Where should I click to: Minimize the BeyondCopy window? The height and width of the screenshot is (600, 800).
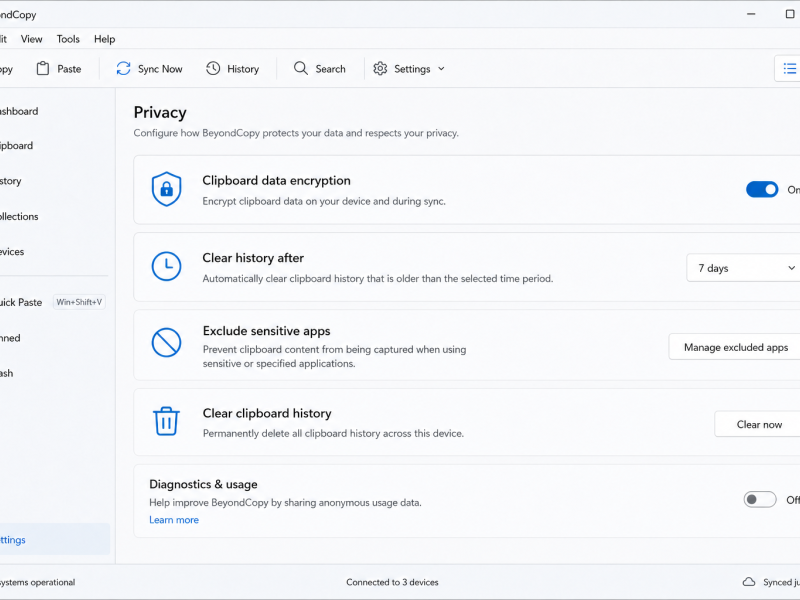tap(751, 14)
